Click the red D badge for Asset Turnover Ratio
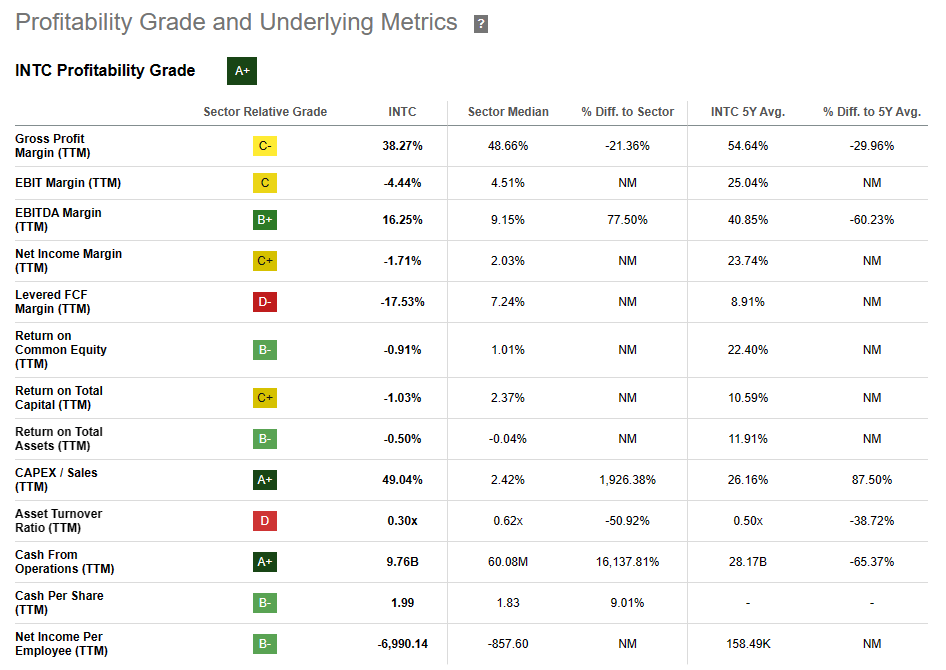Screen dimensions: 946x670 click(265, 521)
